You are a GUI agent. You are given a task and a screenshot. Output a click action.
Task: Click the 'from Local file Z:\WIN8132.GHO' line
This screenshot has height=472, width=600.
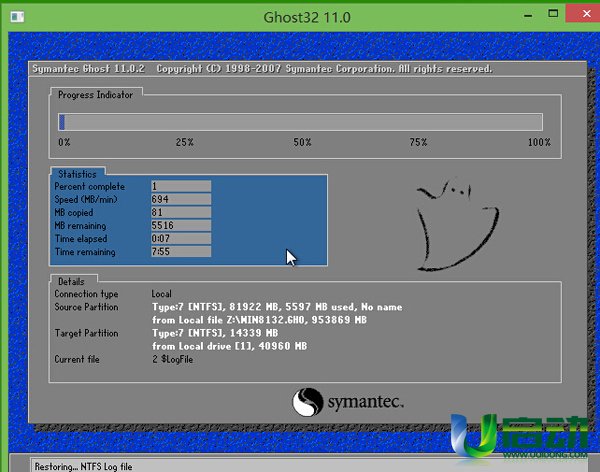click(x=259, y=320)
